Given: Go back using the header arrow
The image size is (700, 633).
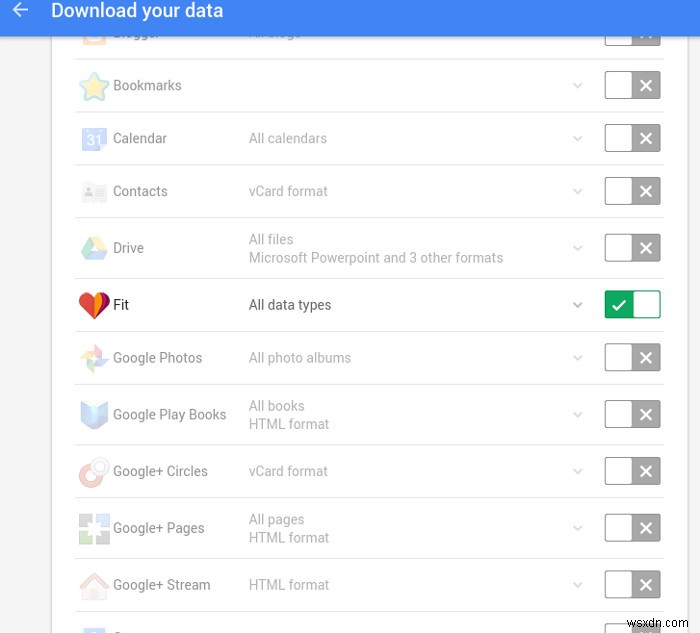Looking at the screenshot, I should (x=20, y=10).
